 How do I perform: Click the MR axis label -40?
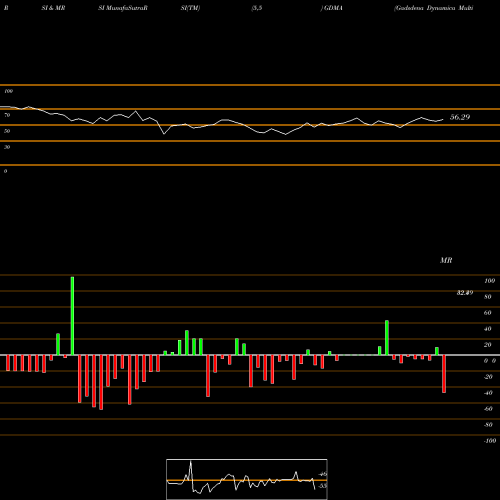click(x=488, y=393)
